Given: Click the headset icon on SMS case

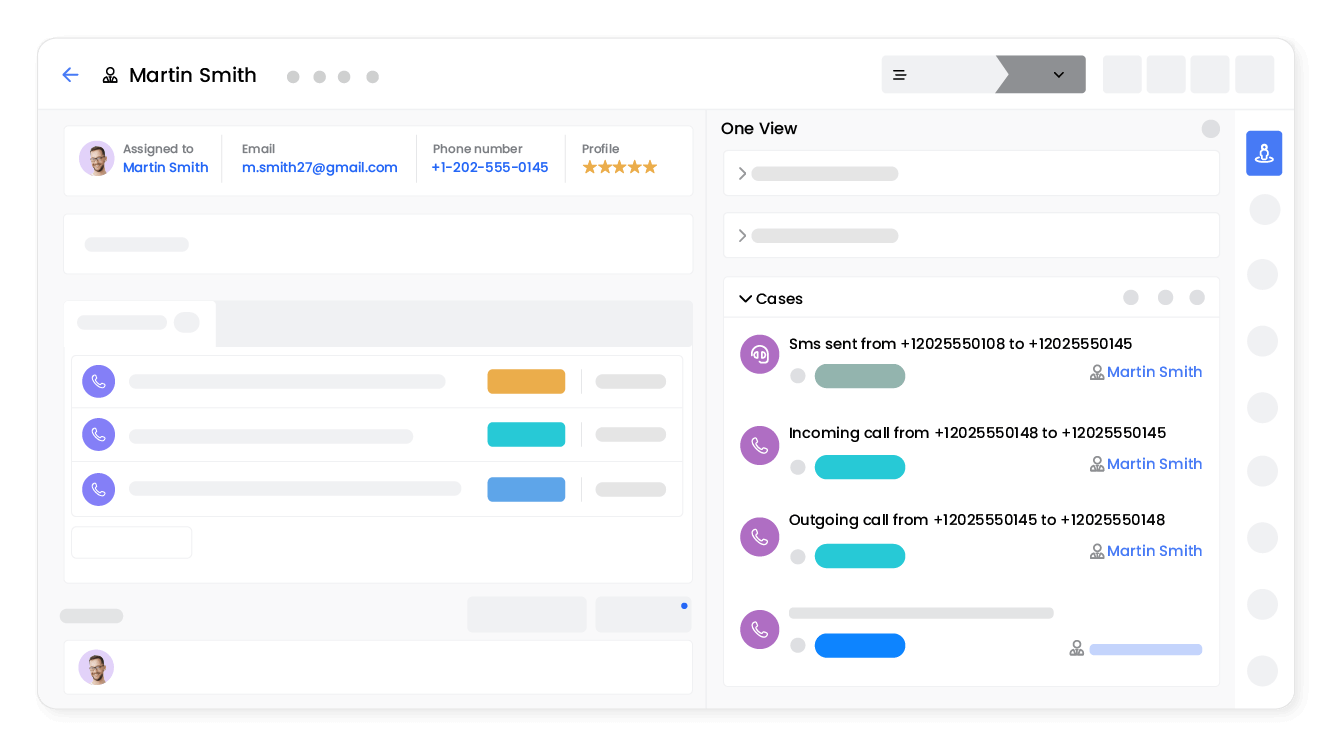Looking at the screenshot, I should (759, 354).
